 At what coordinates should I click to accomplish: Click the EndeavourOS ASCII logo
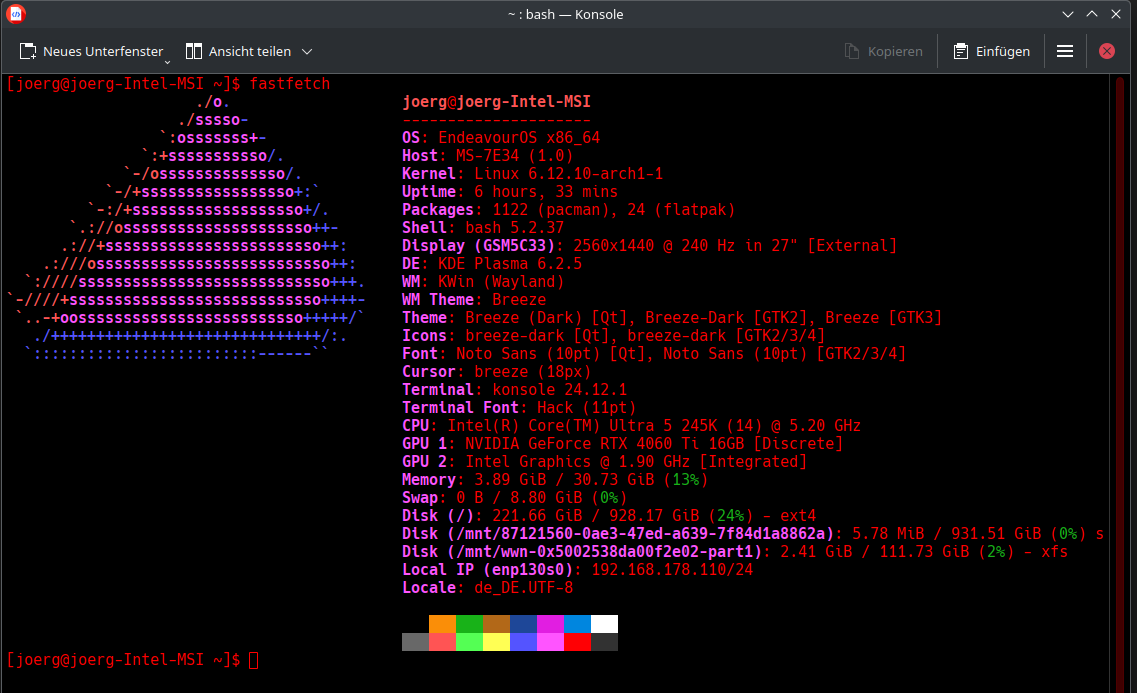186,228
